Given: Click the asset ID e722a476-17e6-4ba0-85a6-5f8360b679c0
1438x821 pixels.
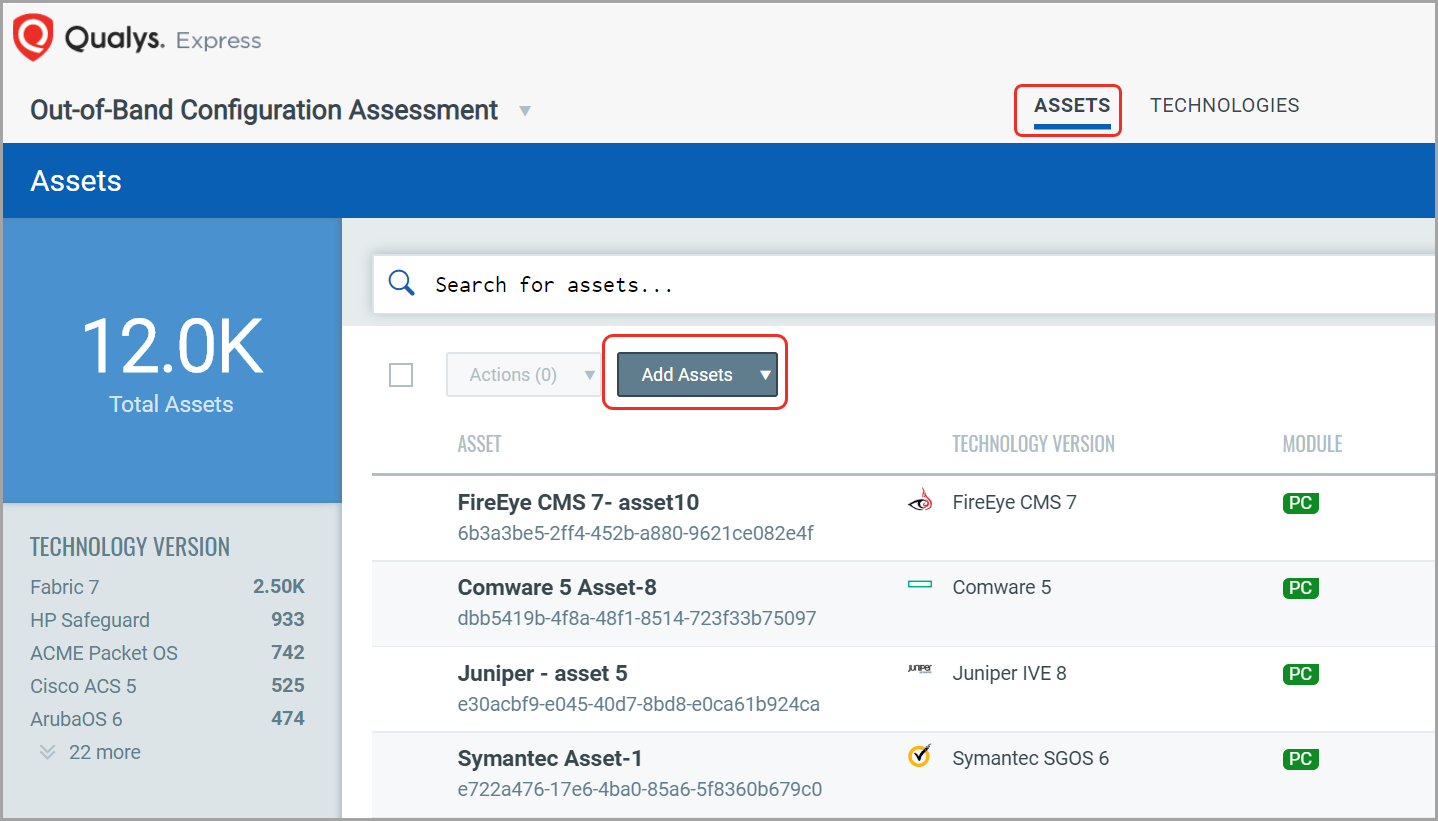Looking at the screenshot, I should 640,789.
